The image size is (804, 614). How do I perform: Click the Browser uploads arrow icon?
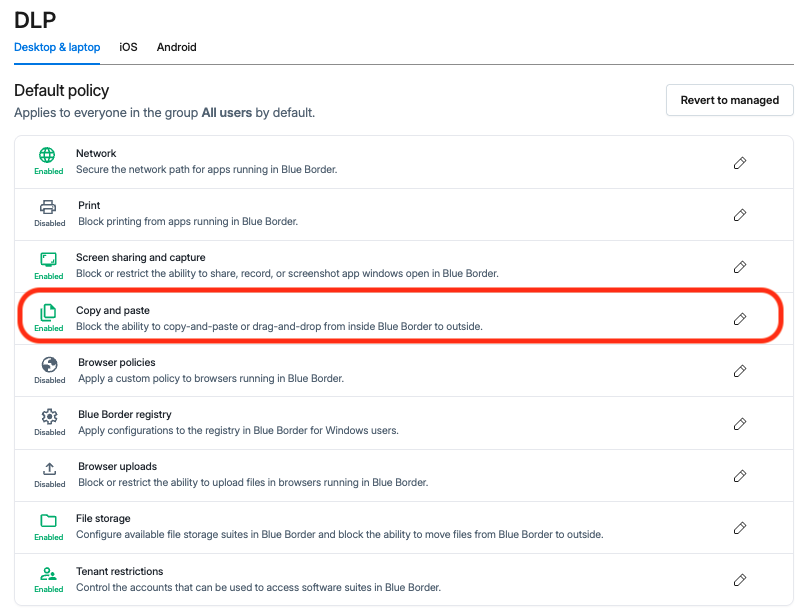point(49,468)
